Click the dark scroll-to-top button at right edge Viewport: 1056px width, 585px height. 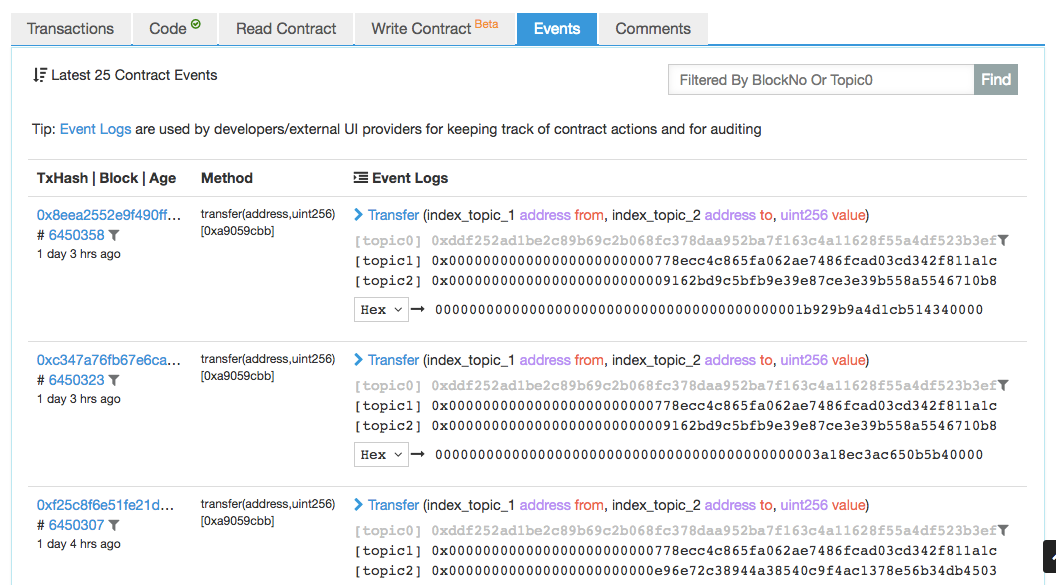tap(1049, 556)
